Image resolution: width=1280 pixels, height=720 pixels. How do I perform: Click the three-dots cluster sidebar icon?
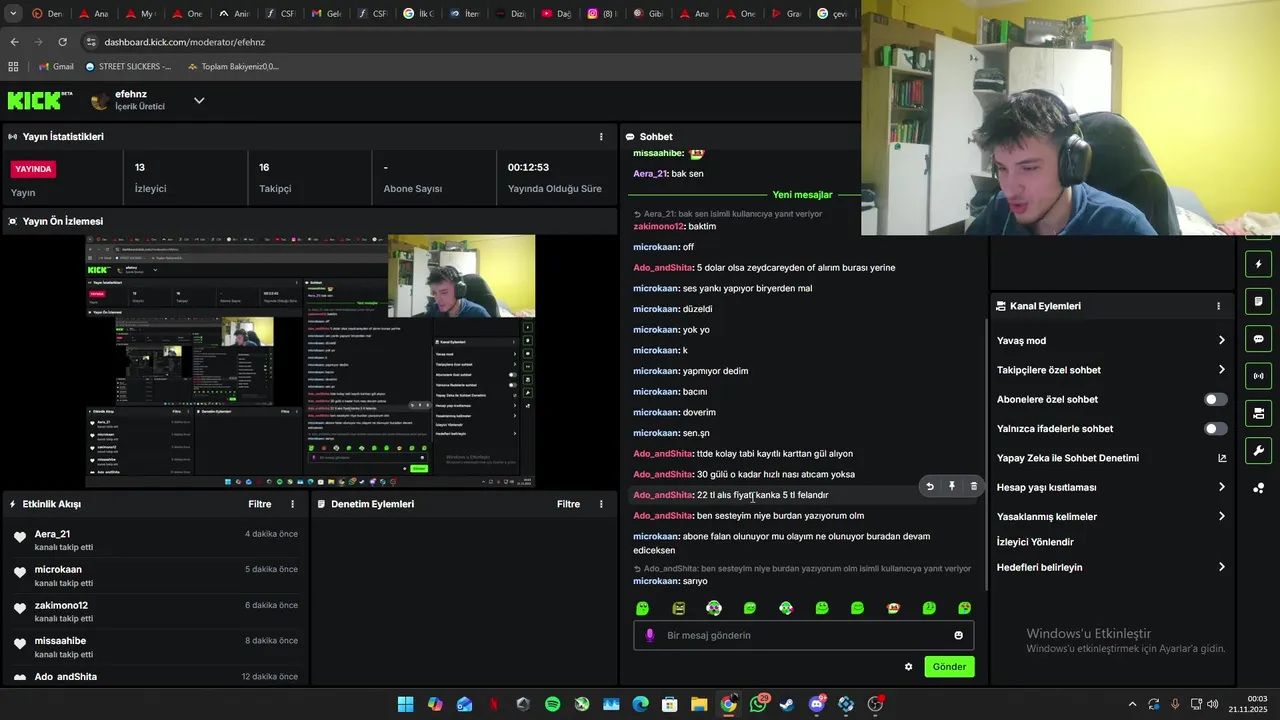tap(1258, 488)
